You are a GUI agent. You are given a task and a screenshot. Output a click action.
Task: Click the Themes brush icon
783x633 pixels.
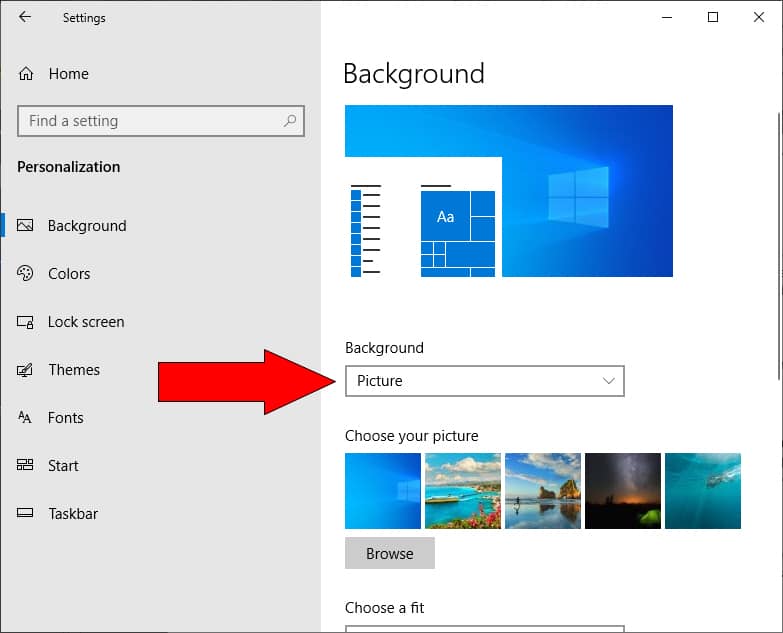click(26, 370)
